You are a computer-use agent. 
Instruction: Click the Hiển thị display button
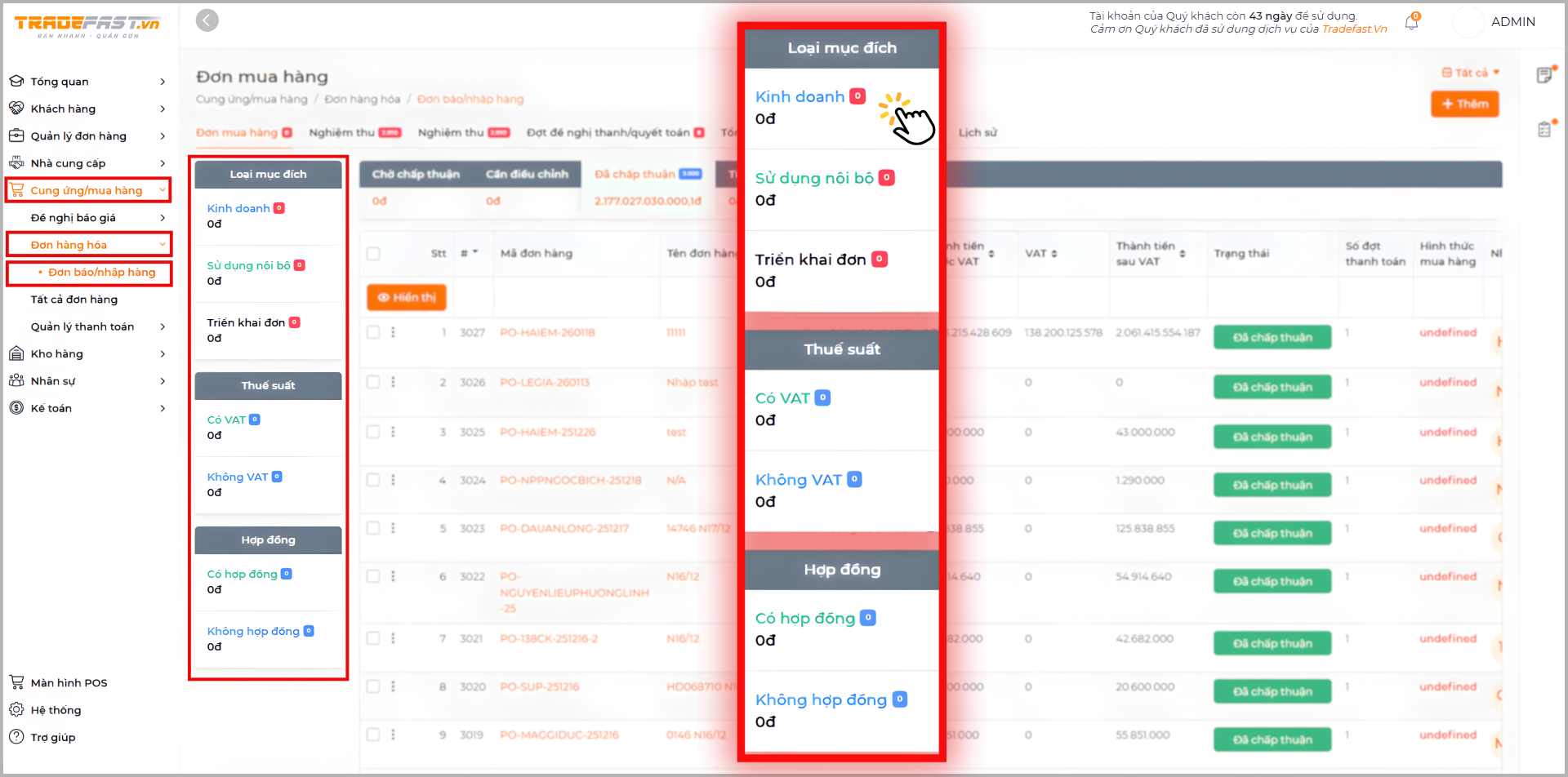[407, 297]
